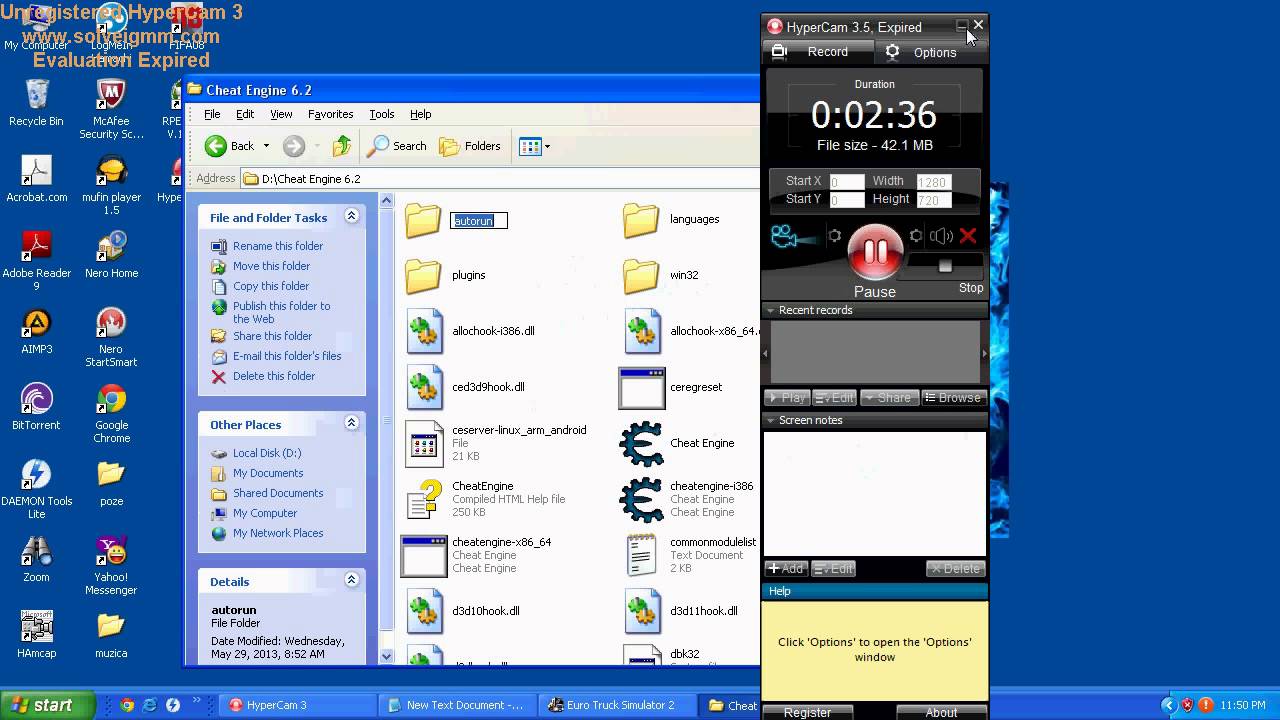Collapse the Screen notes section
The width and height of the screenshot is (1280, 720).
pyautogui.click(x=770, y=420)
